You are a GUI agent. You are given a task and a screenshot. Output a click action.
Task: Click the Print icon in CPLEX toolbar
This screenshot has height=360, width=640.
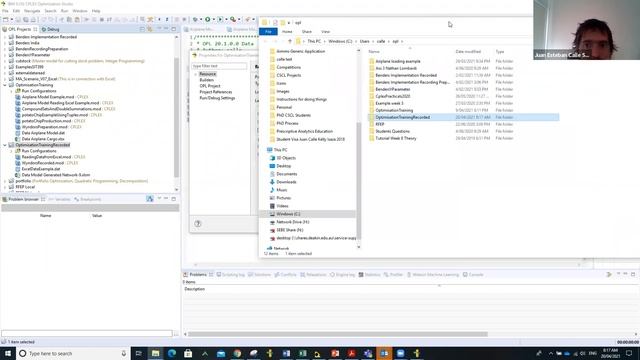point(33,19)
